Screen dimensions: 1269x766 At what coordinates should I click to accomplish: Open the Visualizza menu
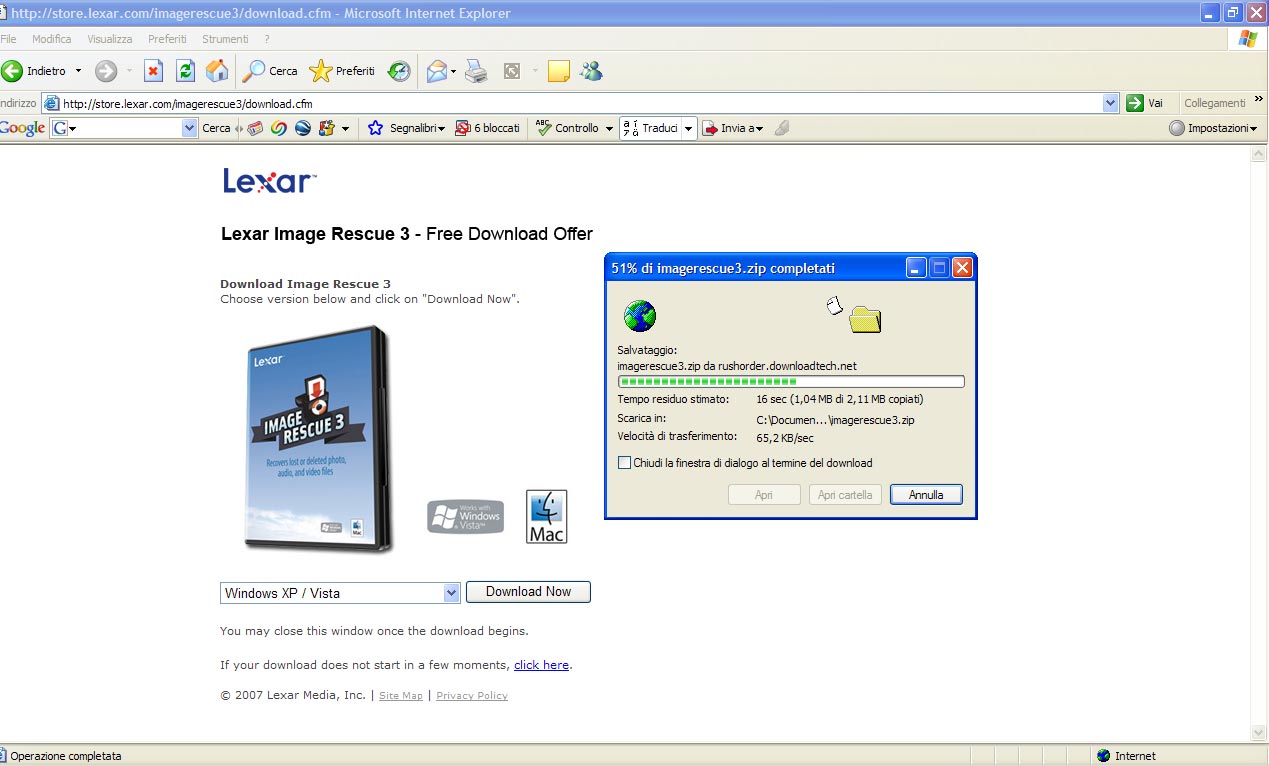[110, 39]
